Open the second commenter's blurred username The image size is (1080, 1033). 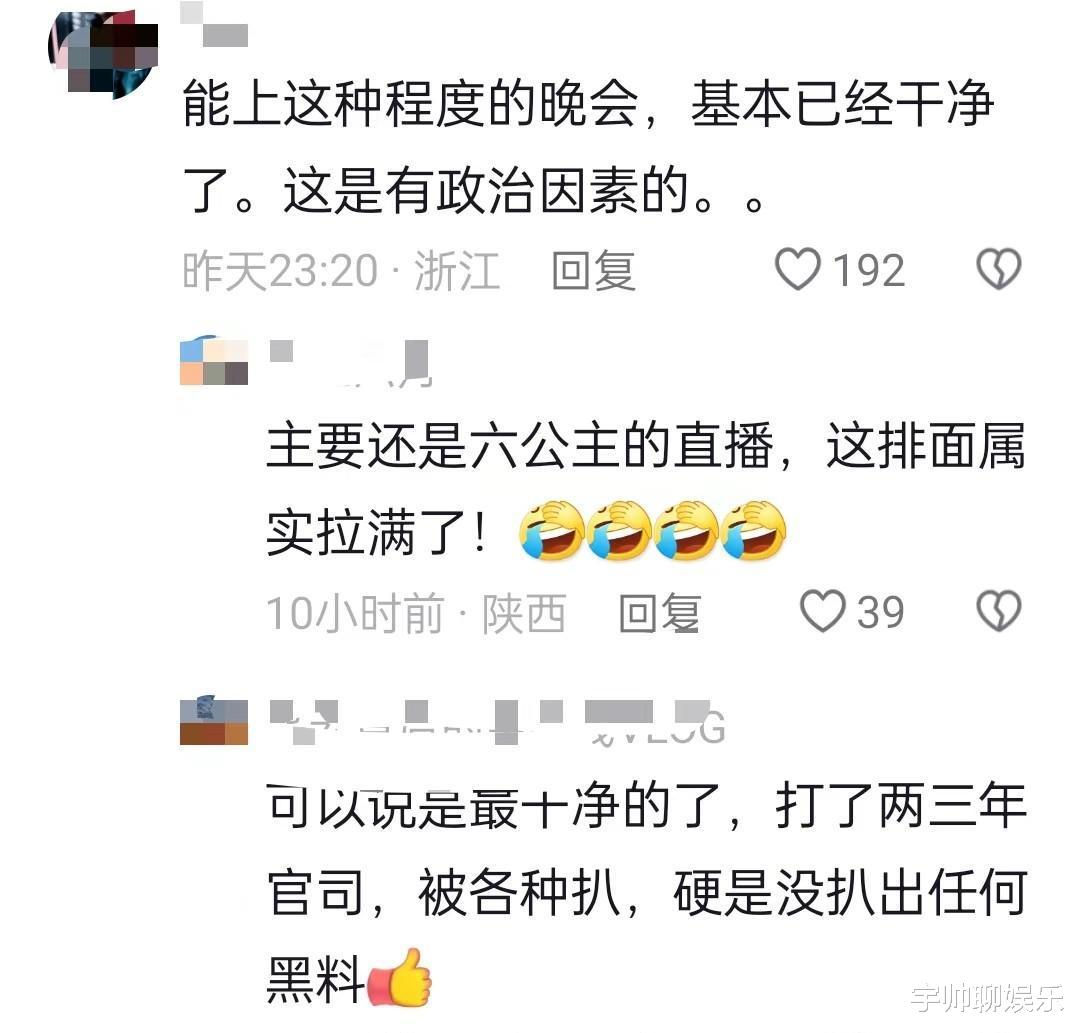tap(350, 362)
